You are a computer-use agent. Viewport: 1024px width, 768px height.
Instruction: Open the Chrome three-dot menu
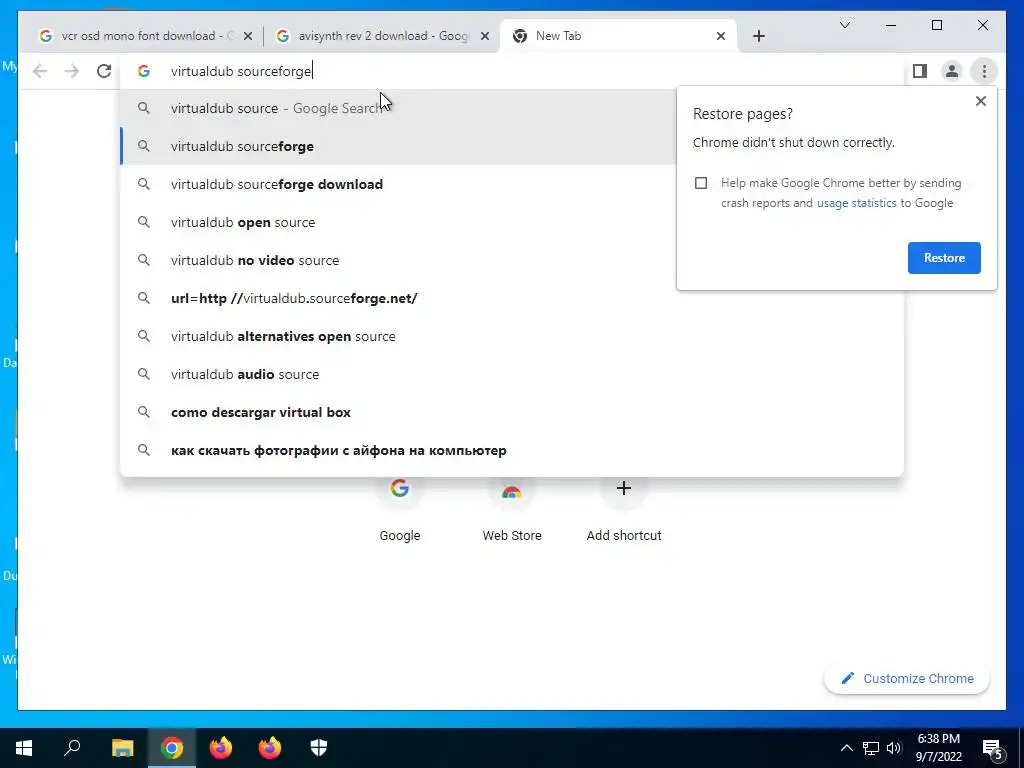coord(984,71)
